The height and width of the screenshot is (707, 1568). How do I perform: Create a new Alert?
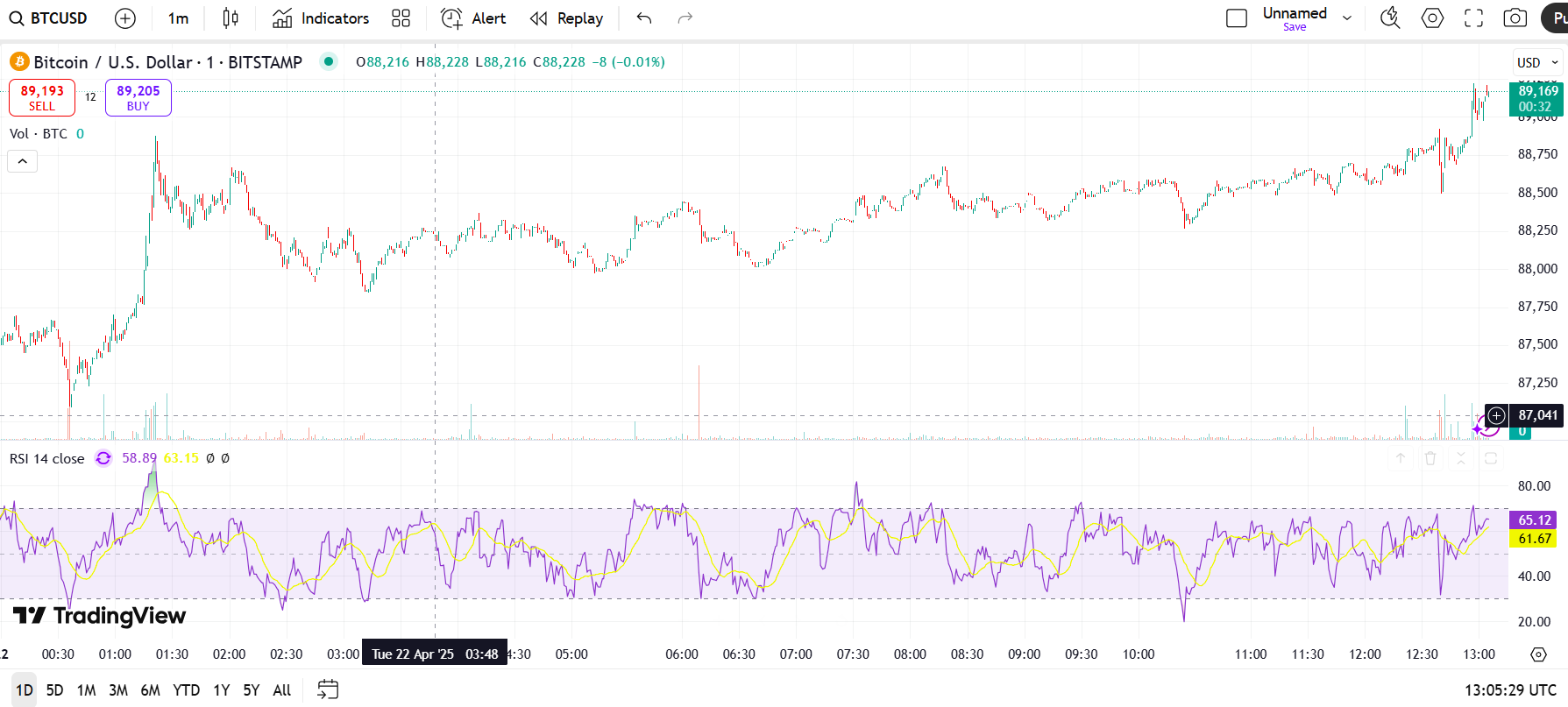click(473, 18)
